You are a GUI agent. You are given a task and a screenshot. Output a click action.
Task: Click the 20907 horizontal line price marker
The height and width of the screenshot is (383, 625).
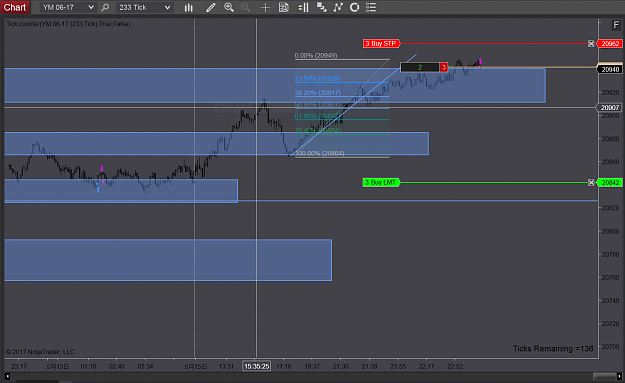point(610,108)
